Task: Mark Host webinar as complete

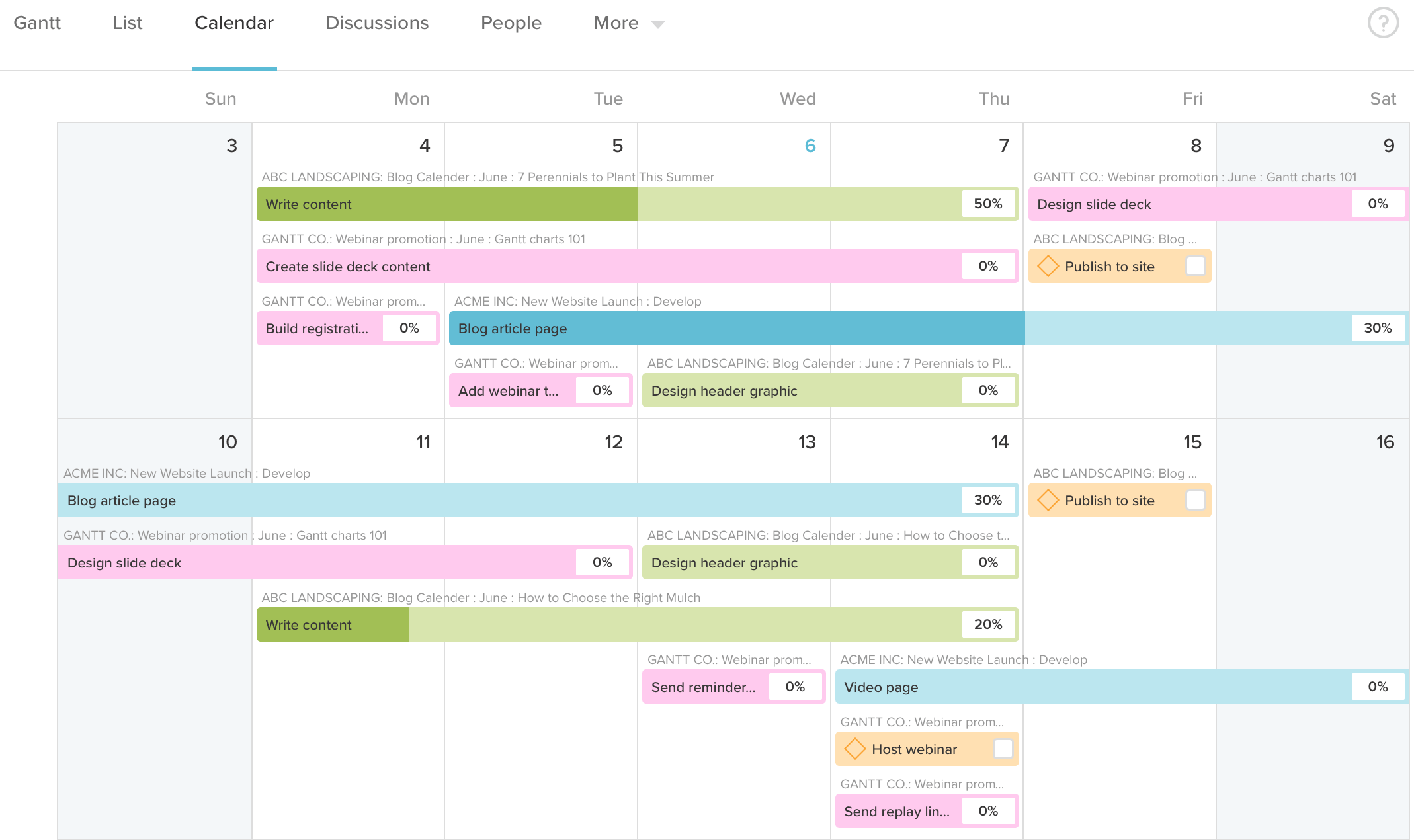Action: [x=1003, y=749]
